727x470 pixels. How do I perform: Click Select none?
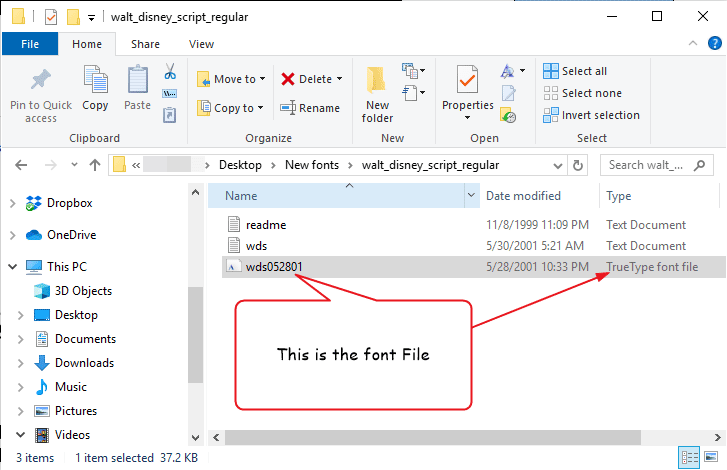pos(582,93)
